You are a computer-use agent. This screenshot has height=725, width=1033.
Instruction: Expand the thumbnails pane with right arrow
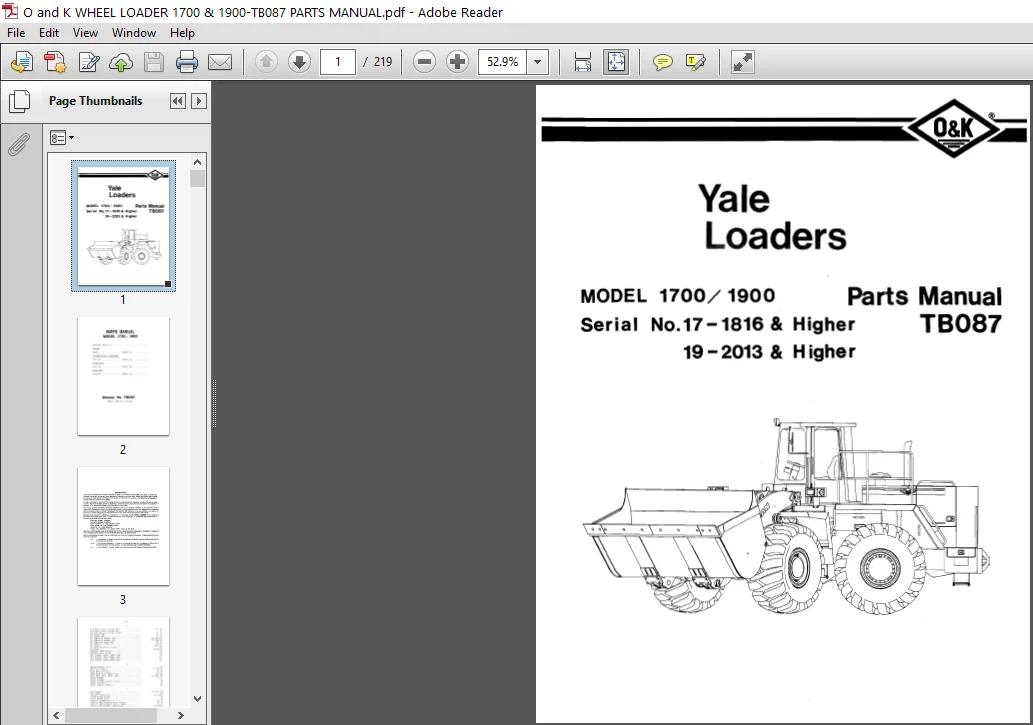[x=198, y=101]
